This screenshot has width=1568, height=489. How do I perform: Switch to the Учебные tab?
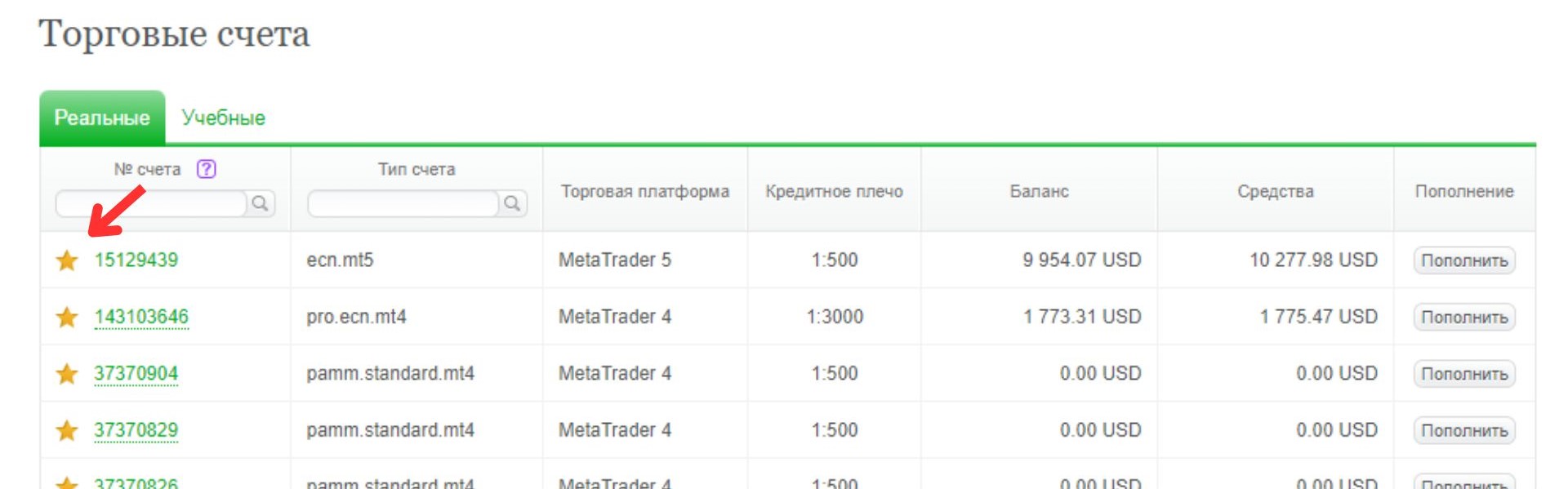tap(223, 118)
